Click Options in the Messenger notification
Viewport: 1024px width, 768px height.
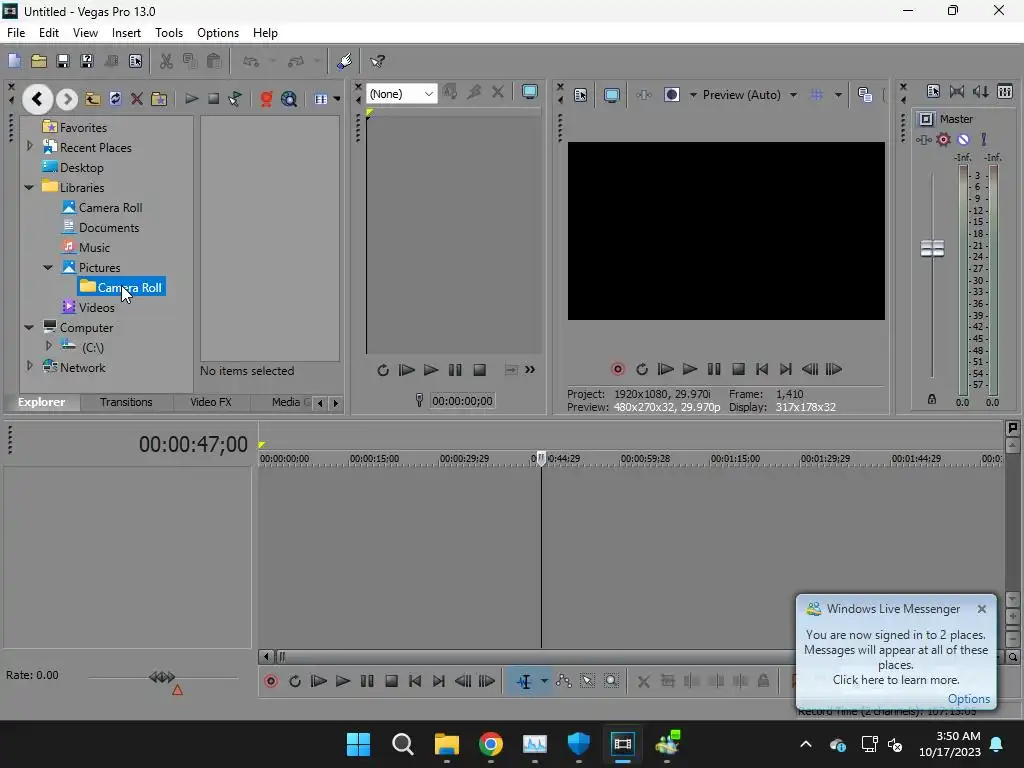(x=968, y=699)
